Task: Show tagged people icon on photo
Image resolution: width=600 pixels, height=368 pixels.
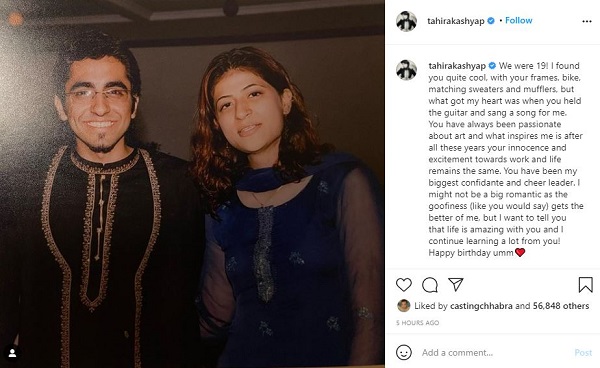Action: coord(12,353)
